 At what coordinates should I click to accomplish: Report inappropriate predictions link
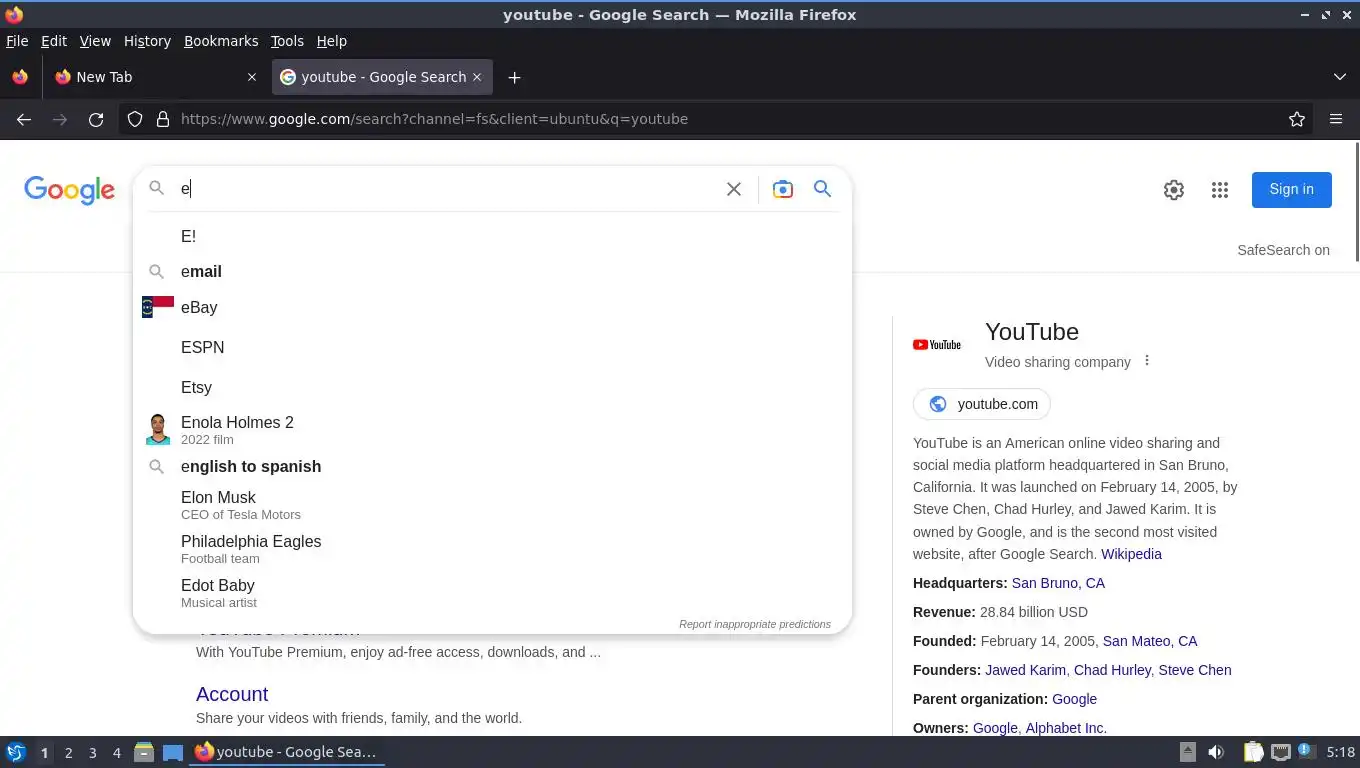pyautogui.click(x=755, y=624)
